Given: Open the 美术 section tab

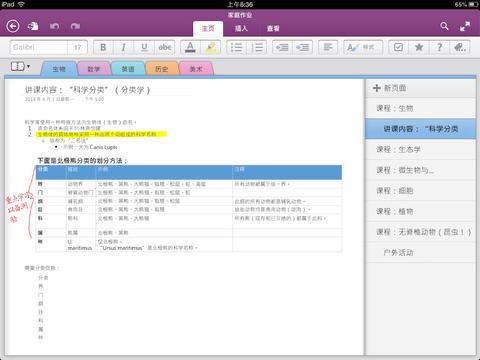Looking at the screenshot, I should 196,69.
